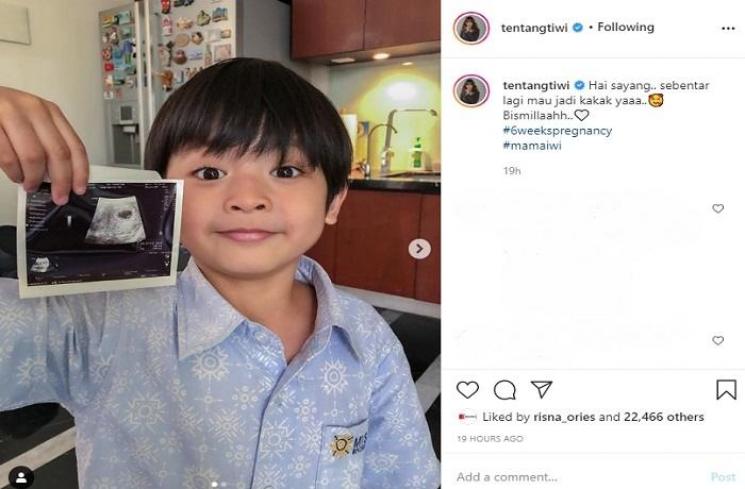Like the first comment's heart
Screen dimensions: 745x489
718,208
